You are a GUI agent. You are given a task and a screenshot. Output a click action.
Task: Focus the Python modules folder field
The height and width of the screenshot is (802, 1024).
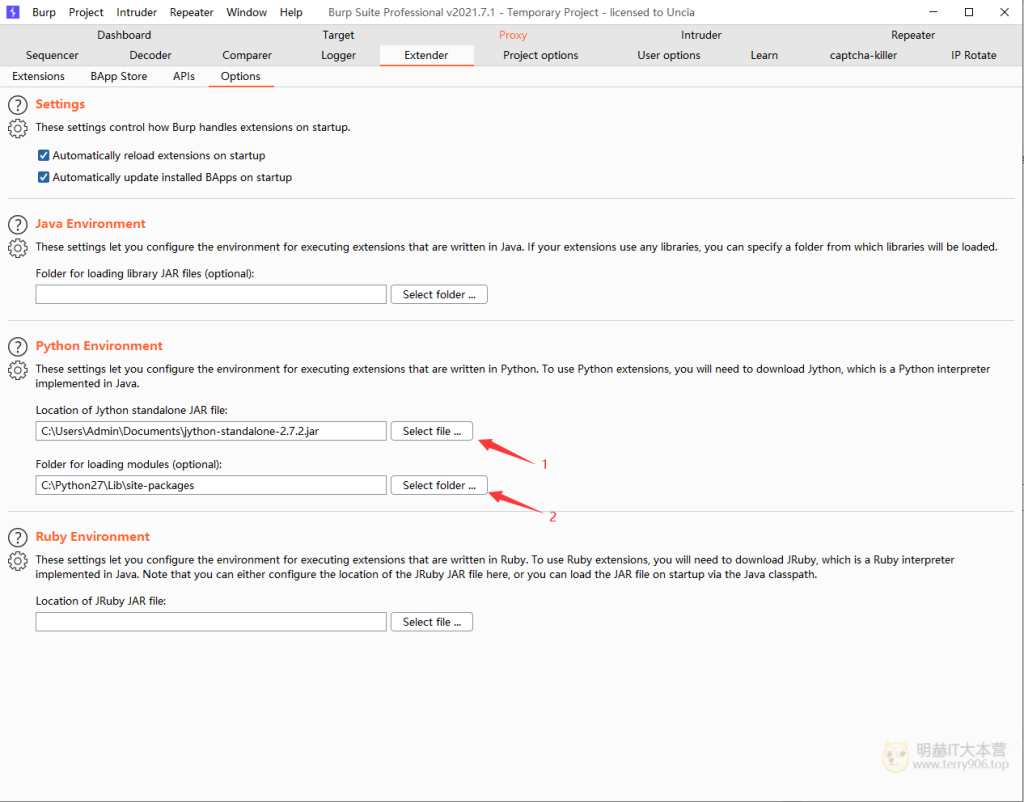click(211, 485)
